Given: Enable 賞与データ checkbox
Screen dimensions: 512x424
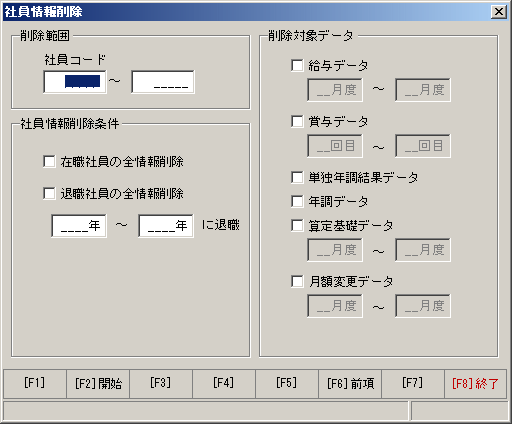Looking at the screenshot, I should point(297,121).
